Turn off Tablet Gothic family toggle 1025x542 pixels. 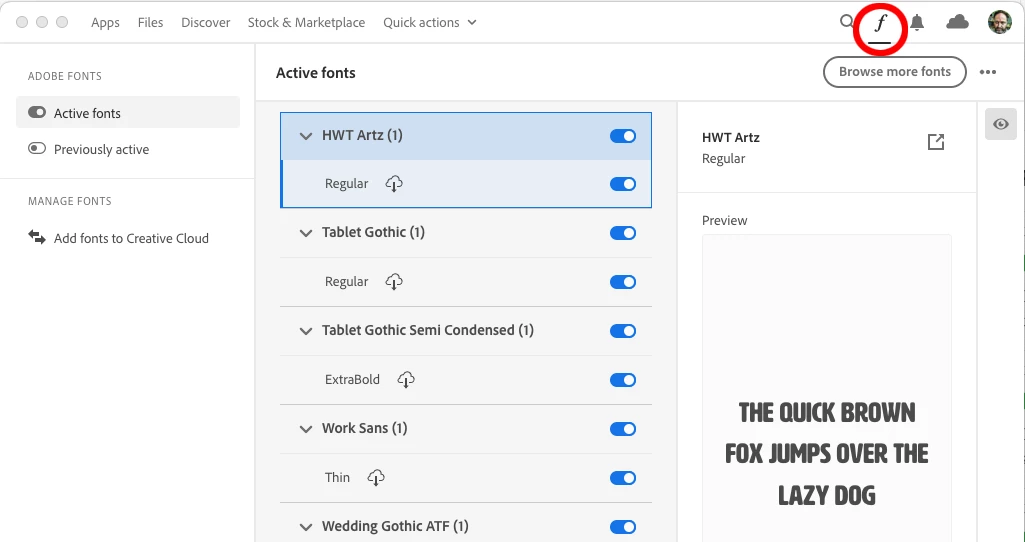[623, 233]
